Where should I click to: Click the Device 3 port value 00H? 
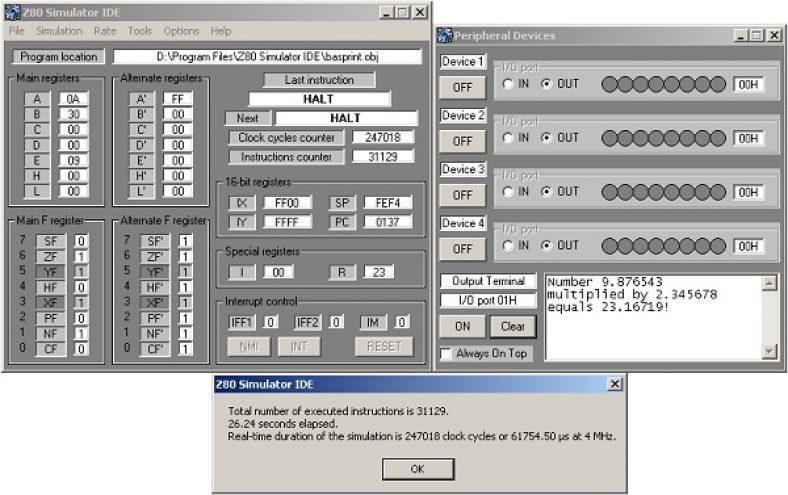tap(748, 192)
